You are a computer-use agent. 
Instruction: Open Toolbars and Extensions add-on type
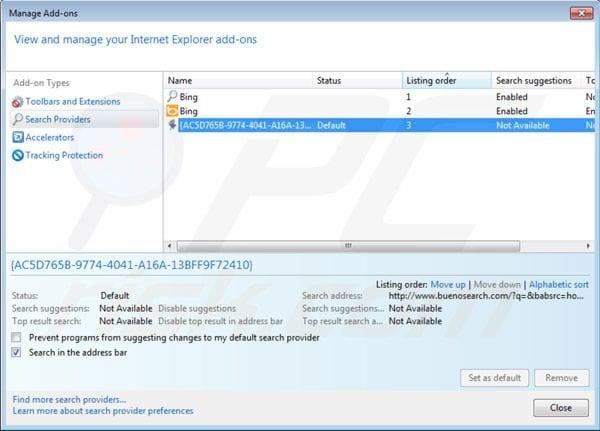(x=73, y=102)
